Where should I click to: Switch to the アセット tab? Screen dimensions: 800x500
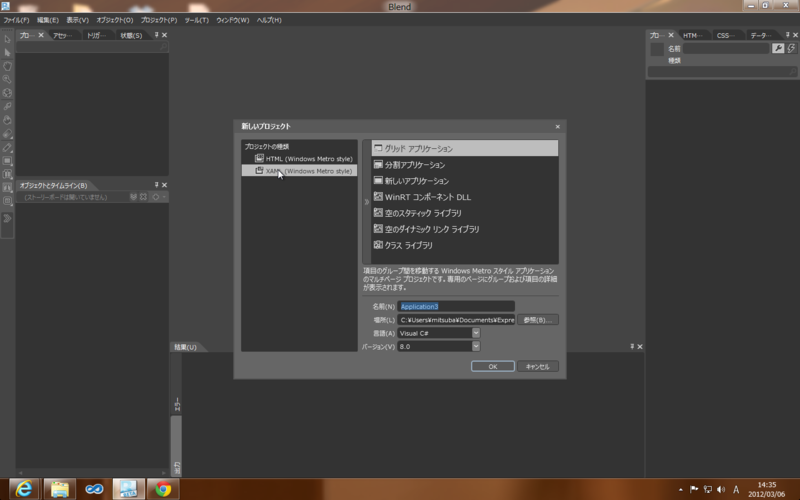tap(63, 35)
